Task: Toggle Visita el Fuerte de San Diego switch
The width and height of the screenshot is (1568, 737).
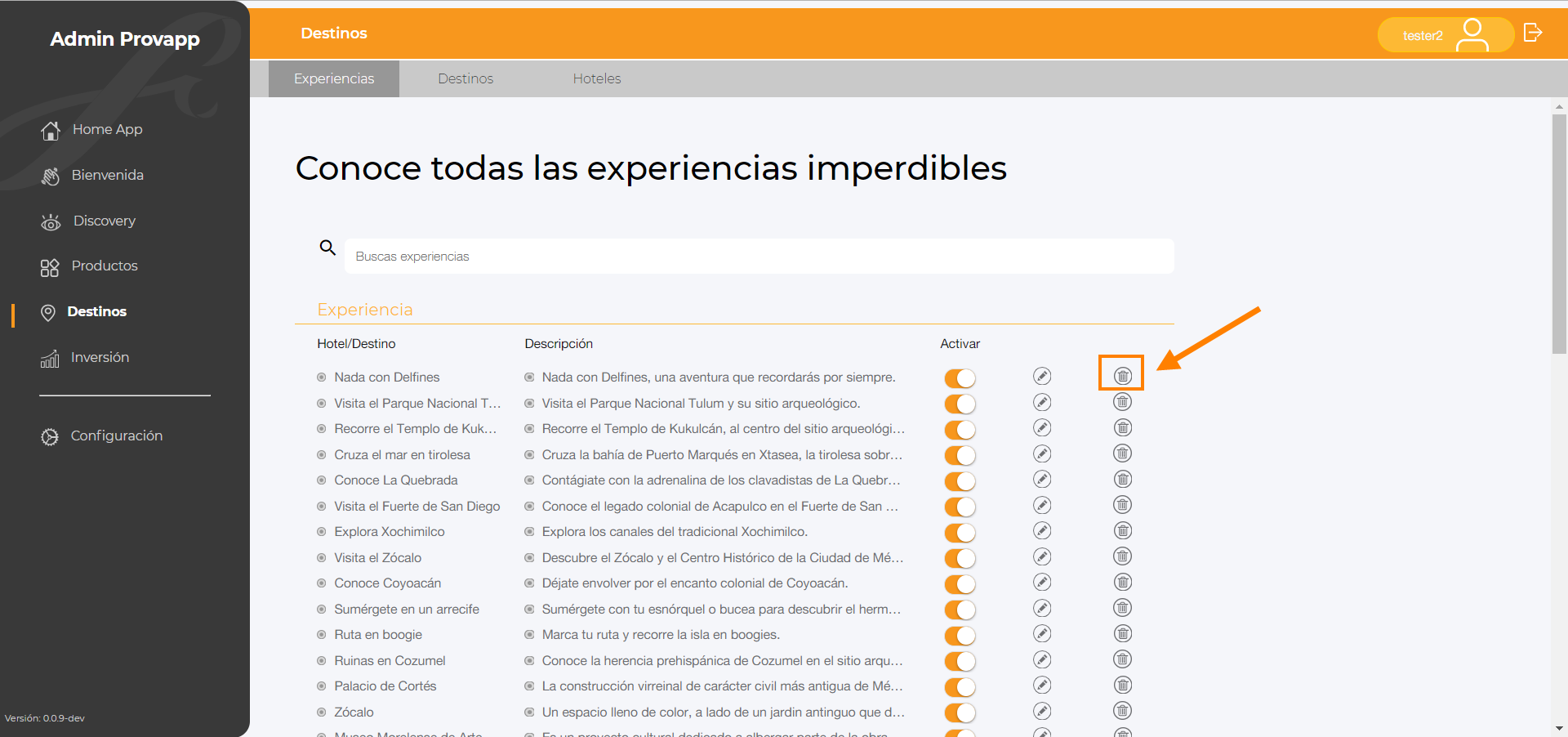Action: click(x=960, y=507)
